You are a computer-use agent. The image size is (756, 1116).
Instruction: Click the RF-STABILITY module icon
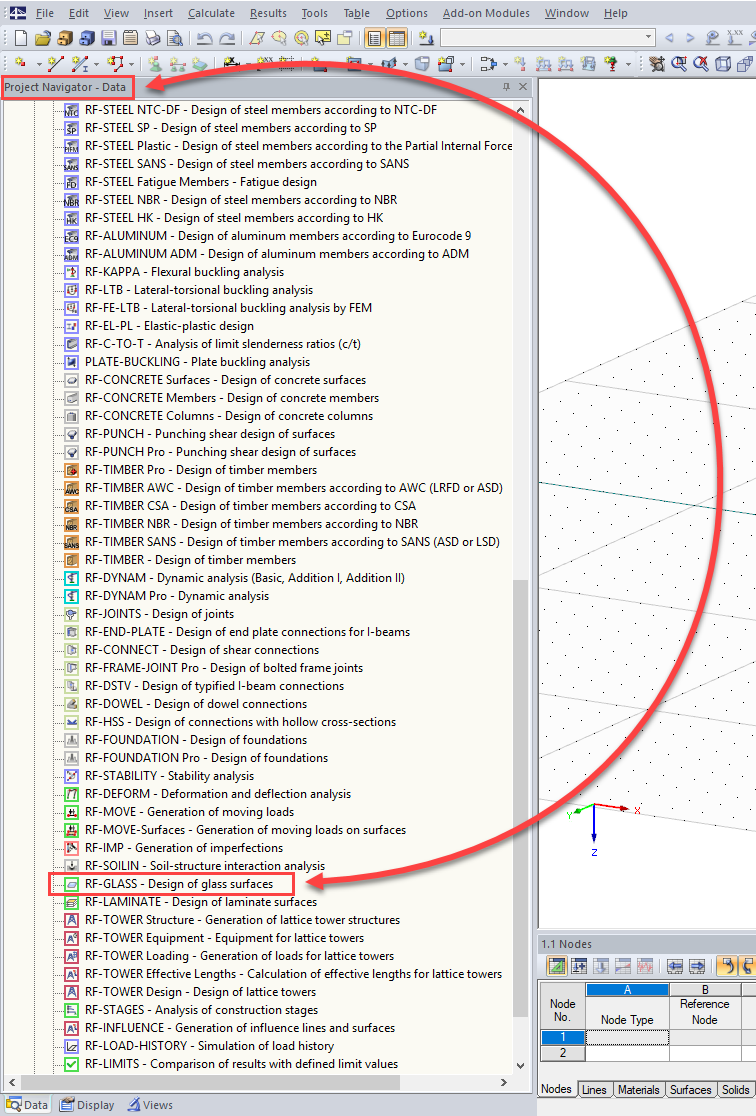(71, 776)
